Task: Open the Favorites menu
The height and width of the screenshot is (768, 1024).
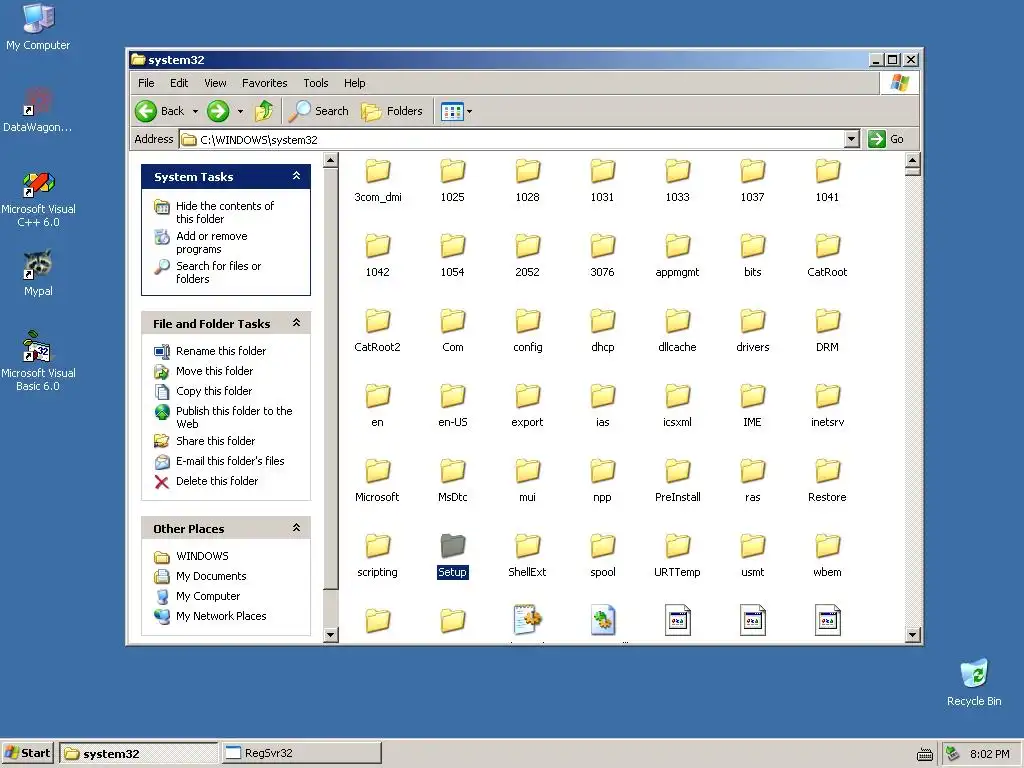Action: click(x=264, y=83)
